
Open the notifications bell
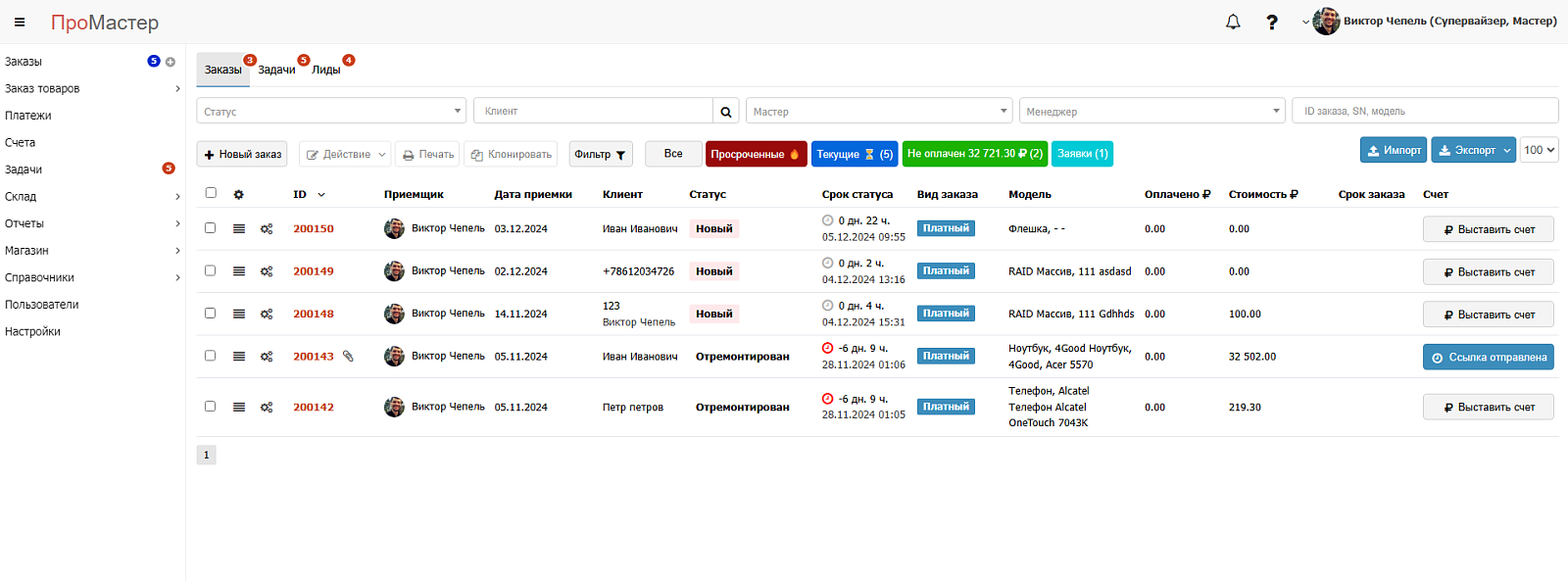click(1233, 22)
